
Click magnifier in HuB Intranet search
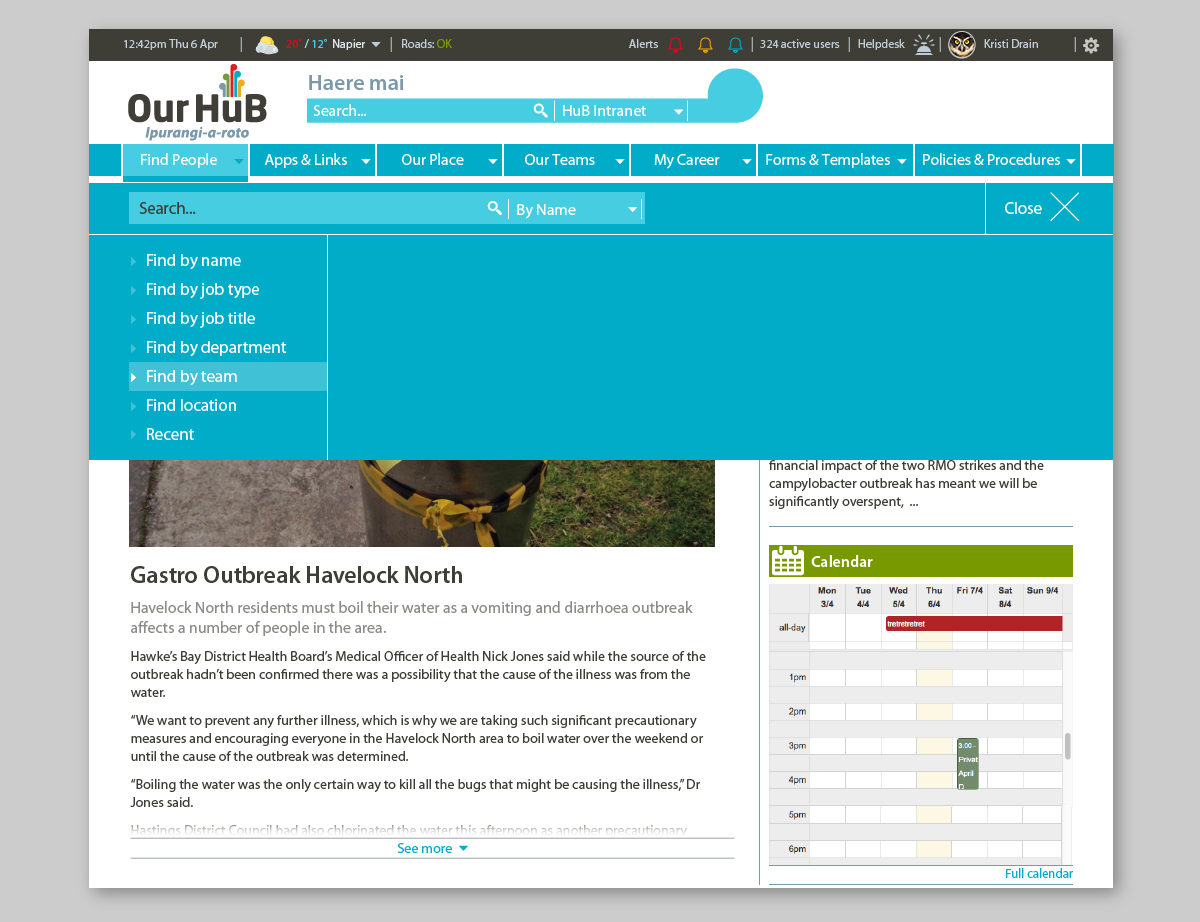click(540, 111)
